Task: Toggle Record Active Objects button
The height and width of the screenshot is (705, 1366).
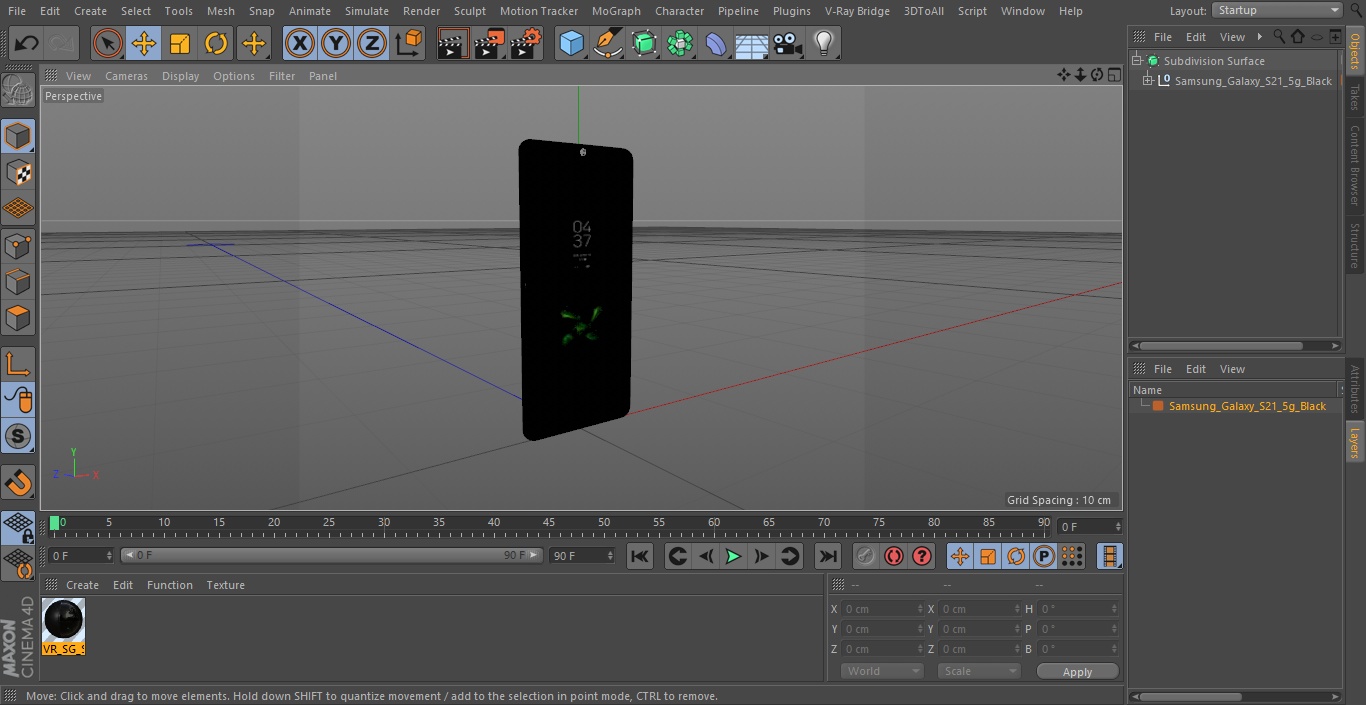Action: pyautogui.click(x=866, y=556)
